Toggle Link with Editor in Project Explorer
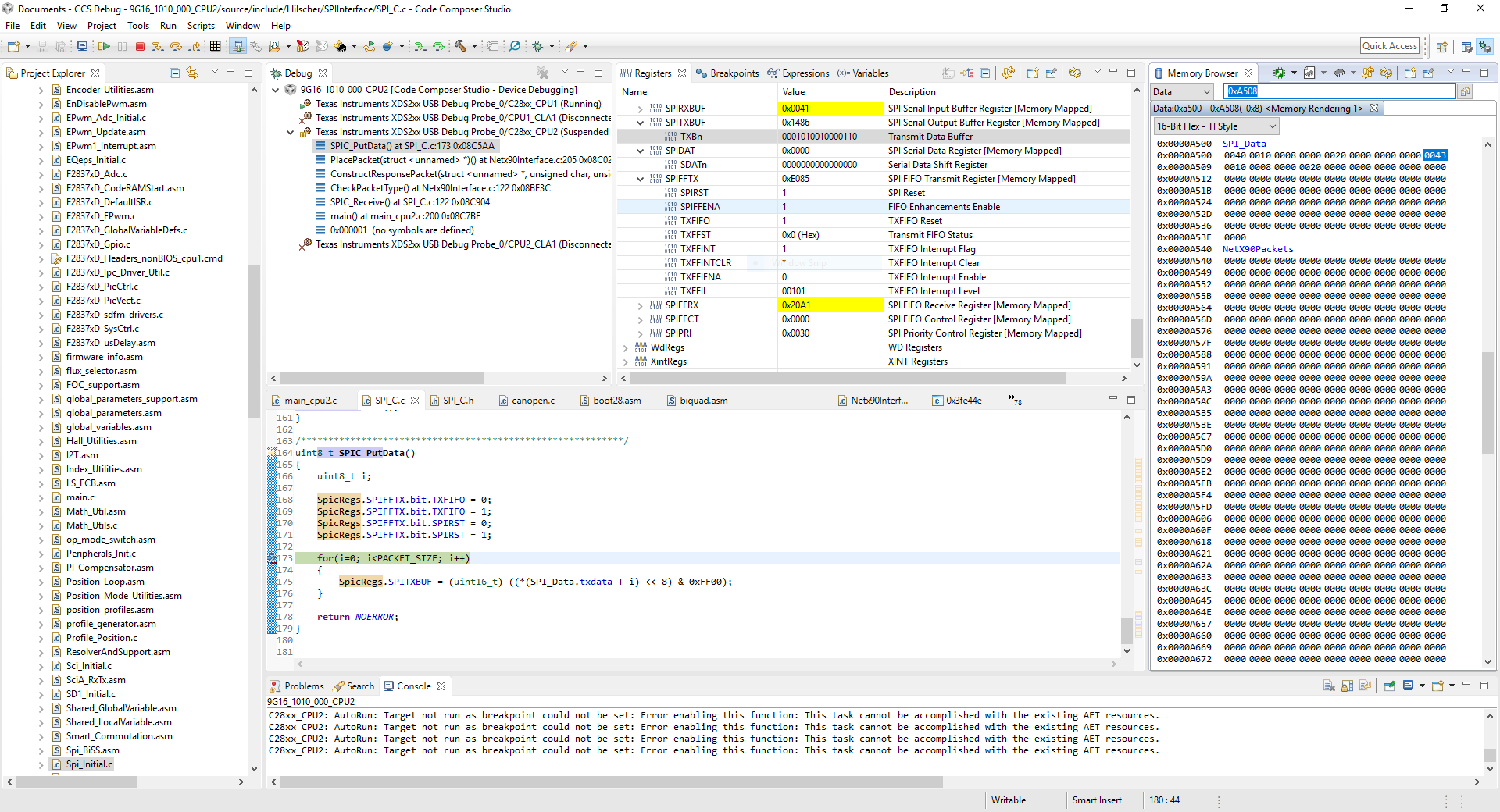 tap(192, 73)
